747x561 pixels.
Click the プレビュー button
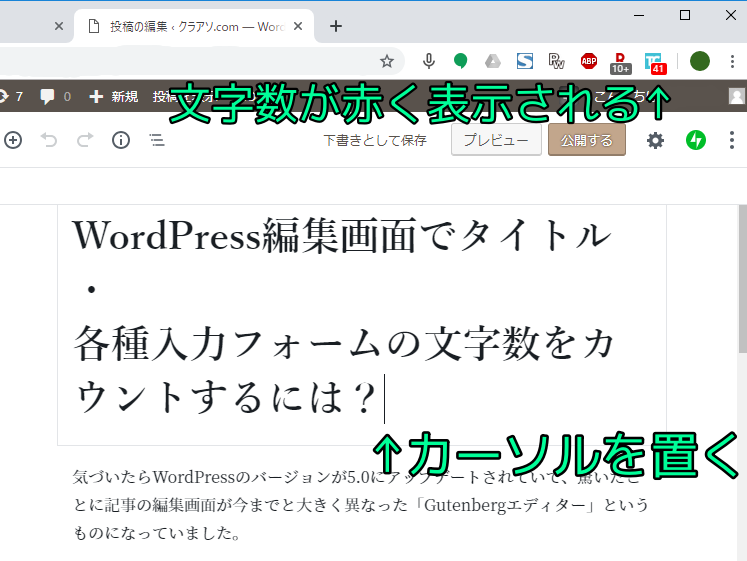click(496, 140)
